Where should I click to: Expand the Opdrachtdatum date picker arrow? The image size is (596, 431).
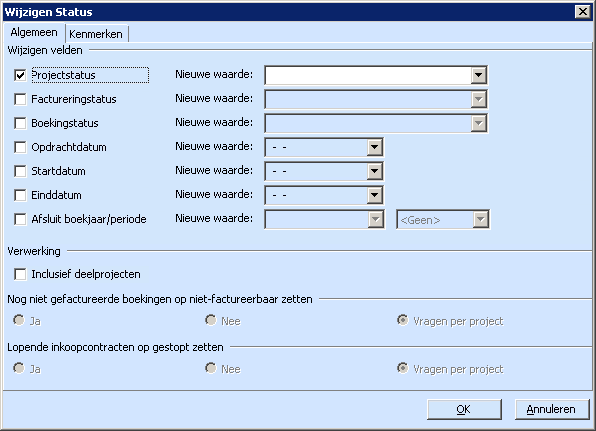pos(374,147)
